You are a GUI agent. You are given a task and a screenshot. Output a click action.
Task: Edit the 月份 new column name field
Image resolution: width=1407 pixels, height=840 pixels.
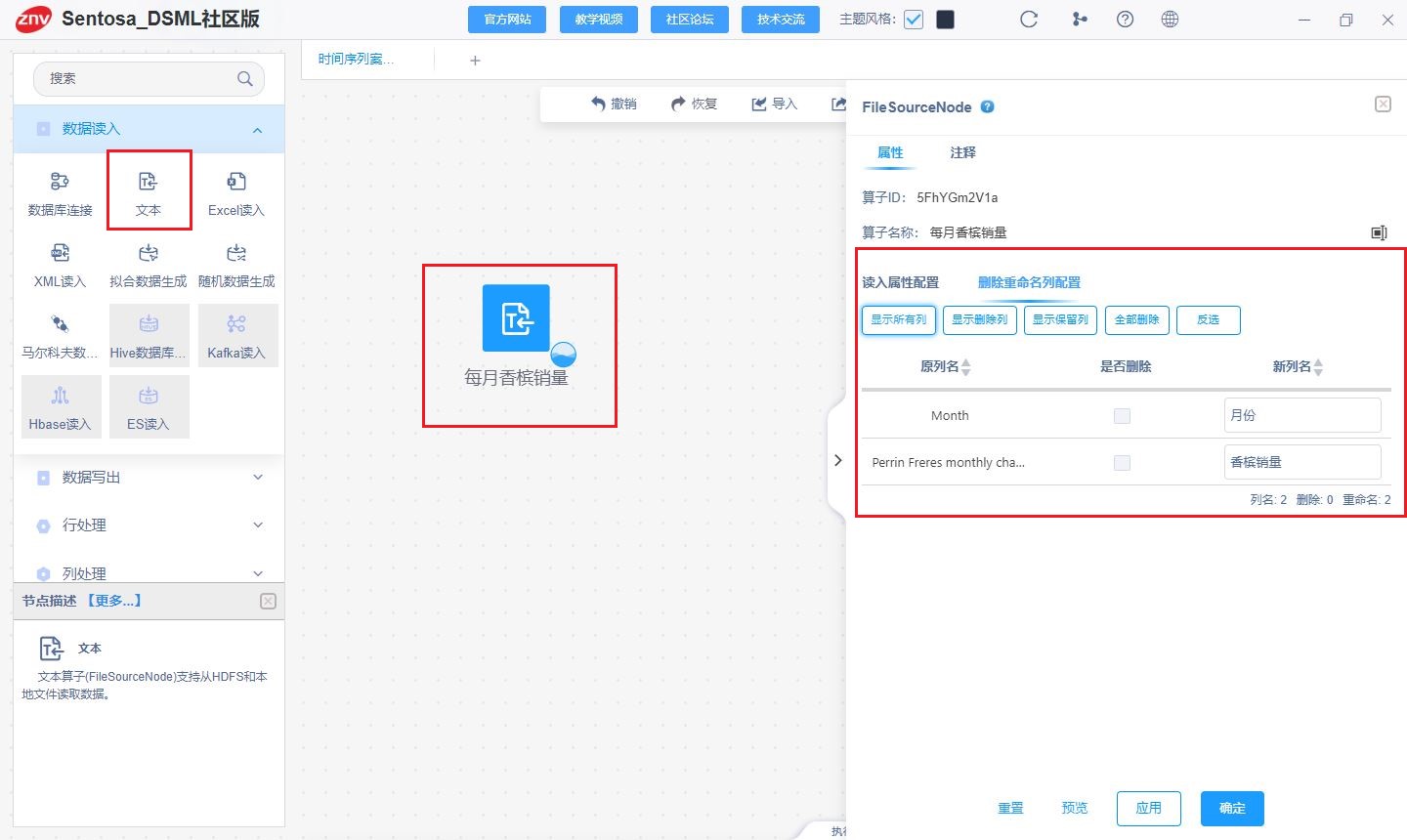coord(1302,415)
